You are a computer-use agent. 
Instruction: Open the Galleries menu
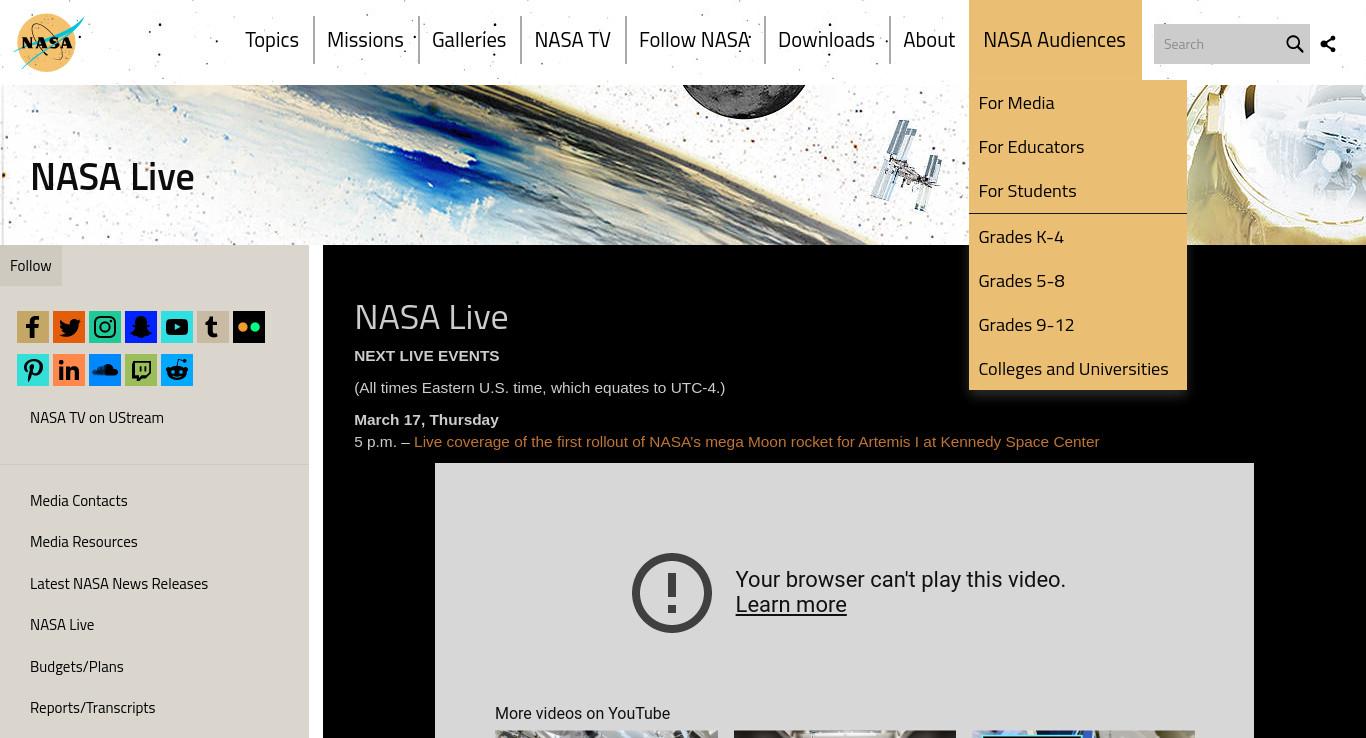pyautogui.click(x=469, y=40)
